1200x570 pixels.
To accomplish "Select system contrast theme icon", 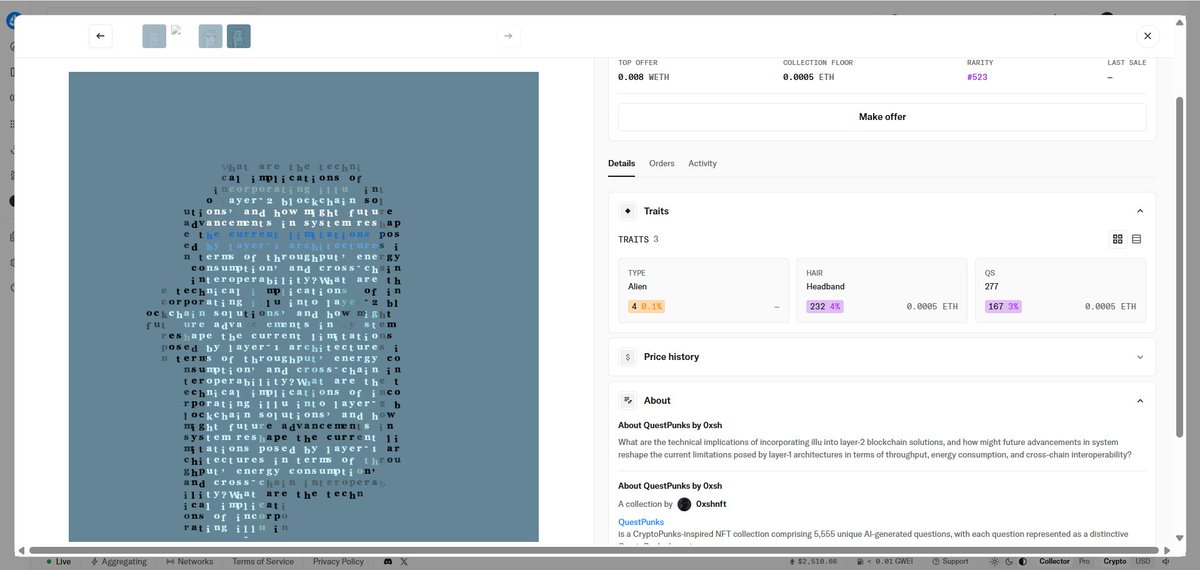I will pyautogui.click(x=1023, y=562).
